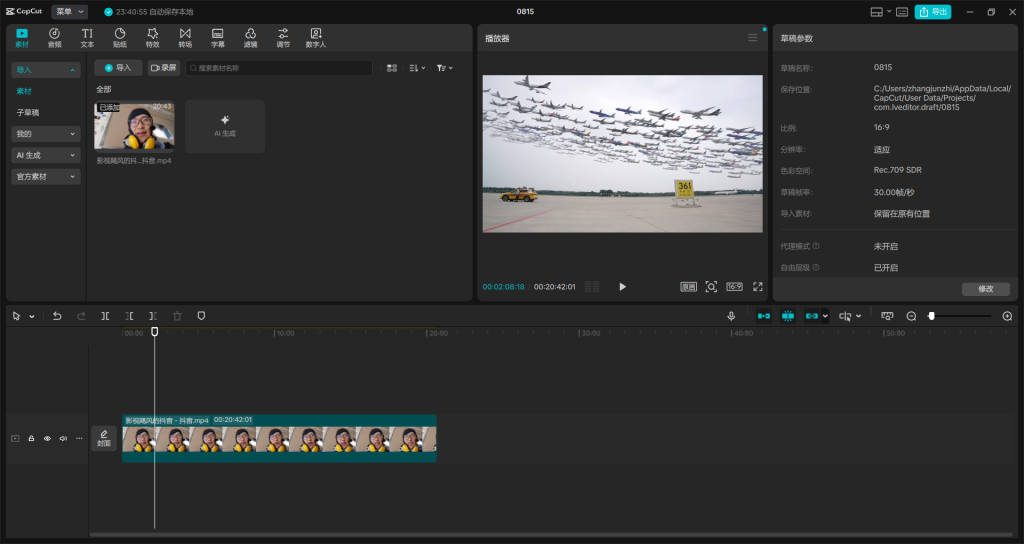Enter fullscreen preview mode

click(758, 287)
